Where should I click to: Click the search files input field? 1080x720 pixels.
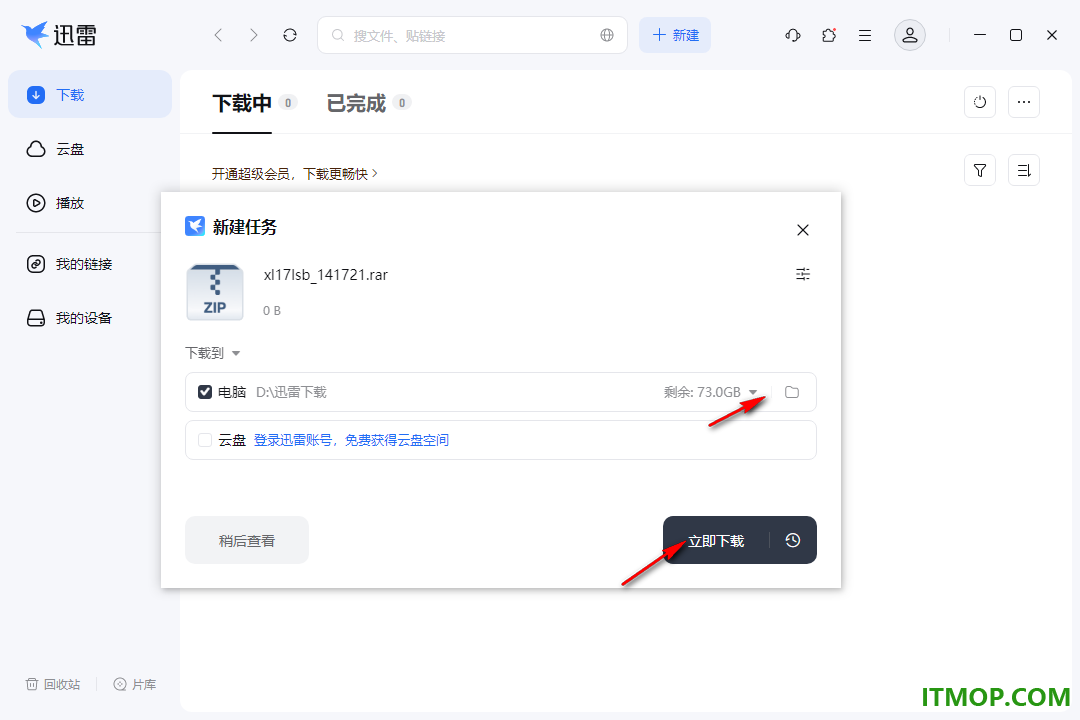pyautogui.click(x=472, y=35)
